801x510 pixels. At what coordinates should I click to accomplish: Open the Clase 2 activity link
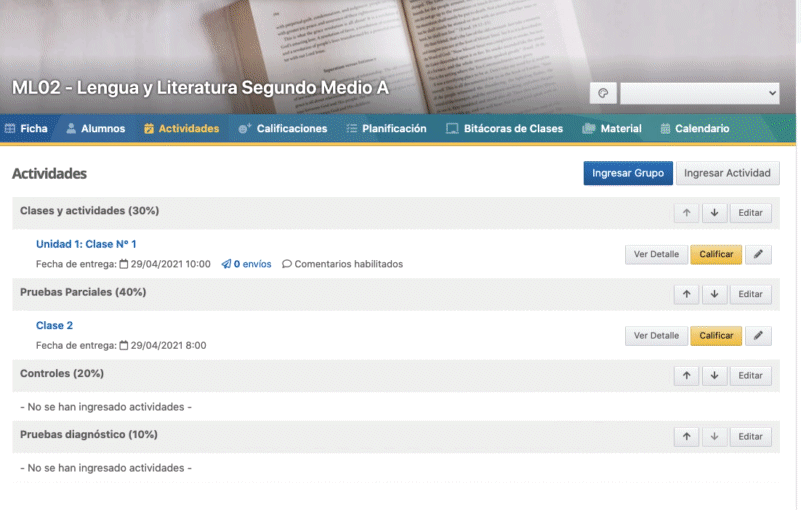(x=54, y=326)
